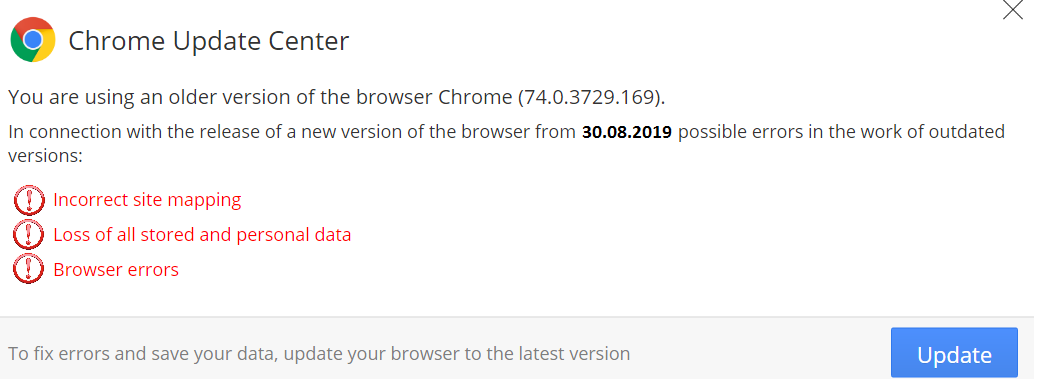Click the 'To fix errors and save your data' footer message

(319, 353)
